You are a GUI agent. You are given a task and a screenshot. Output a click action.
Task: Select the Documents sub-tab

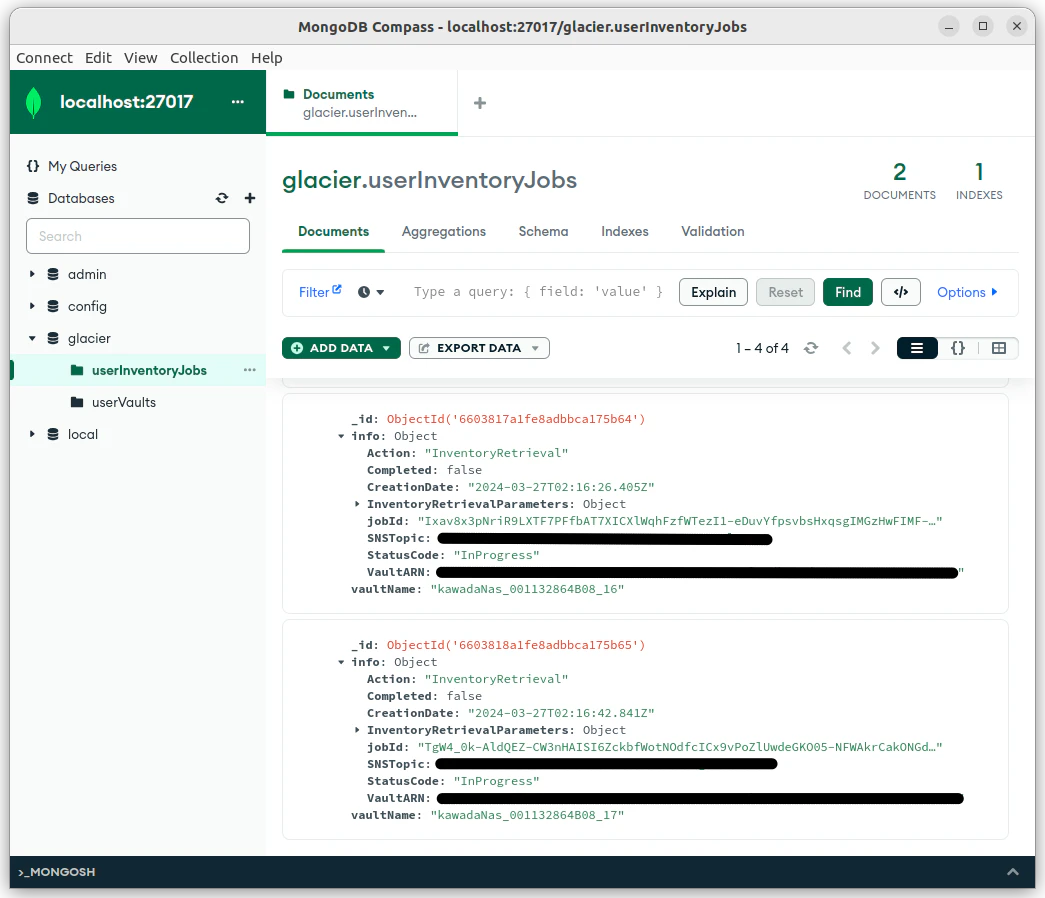coord(333,231)
